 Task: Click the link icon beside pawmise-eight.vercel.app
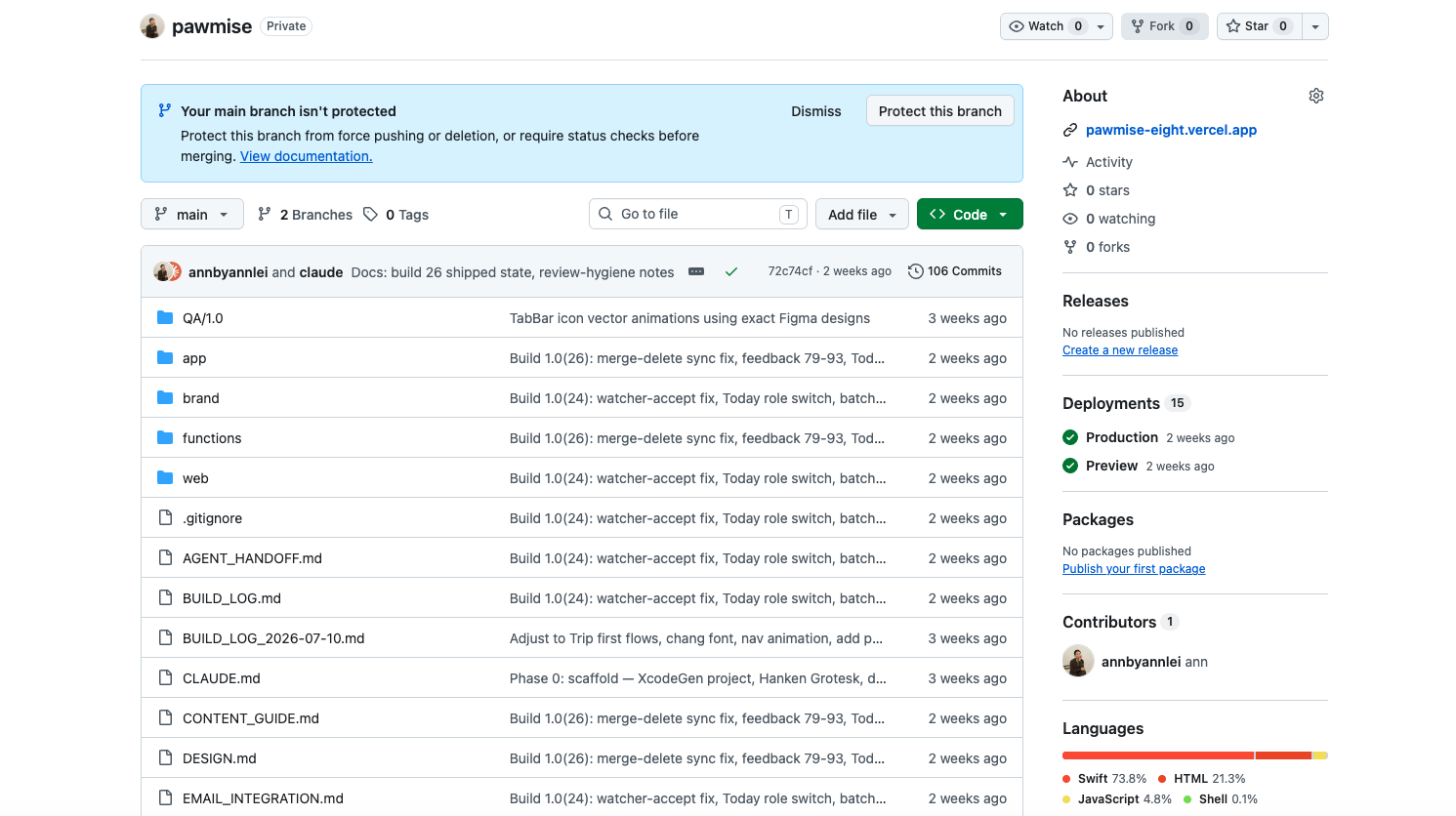coord(1070,130)
